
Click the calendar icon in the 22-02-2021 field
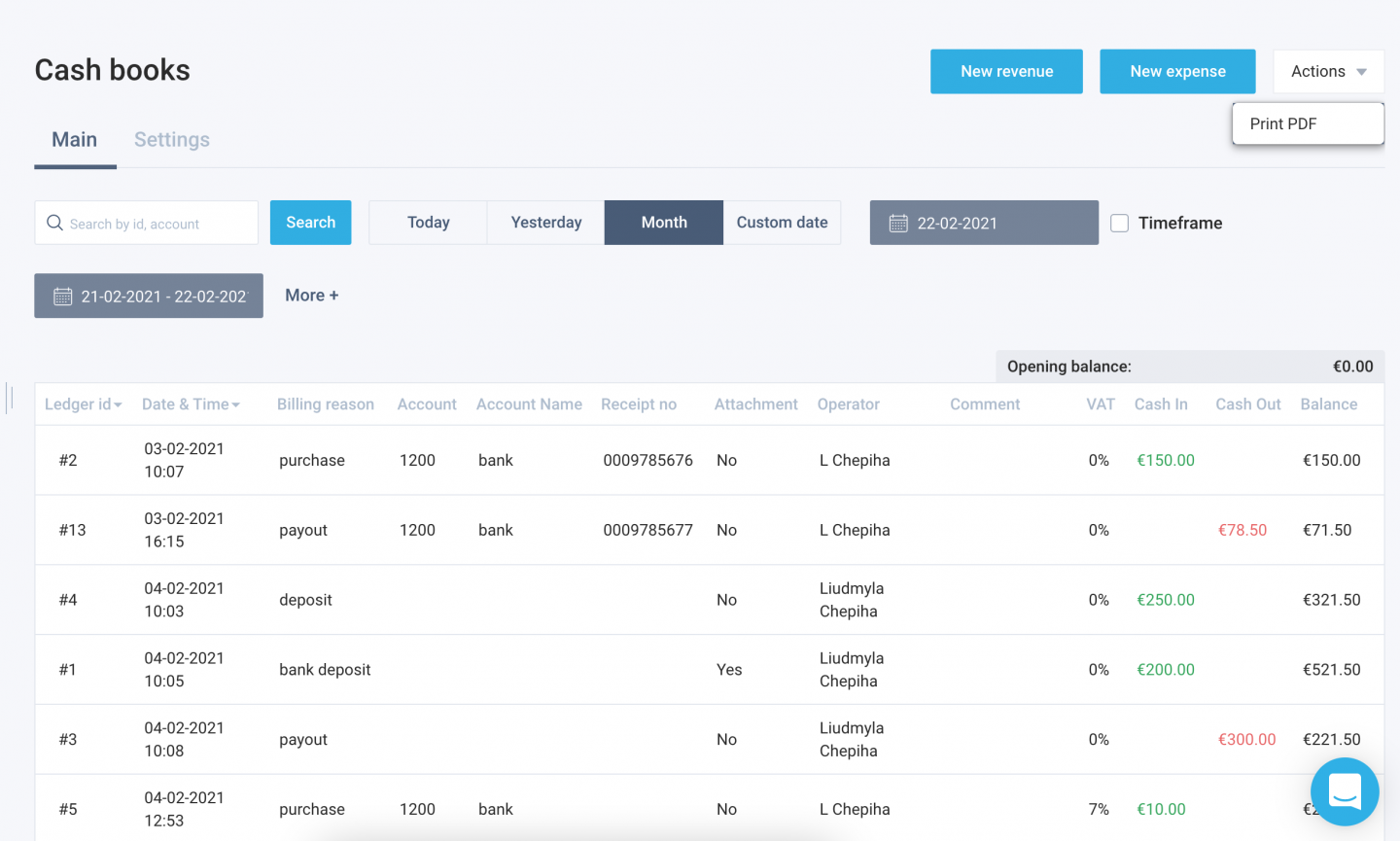pyautogui.click(x=898, y=224)
